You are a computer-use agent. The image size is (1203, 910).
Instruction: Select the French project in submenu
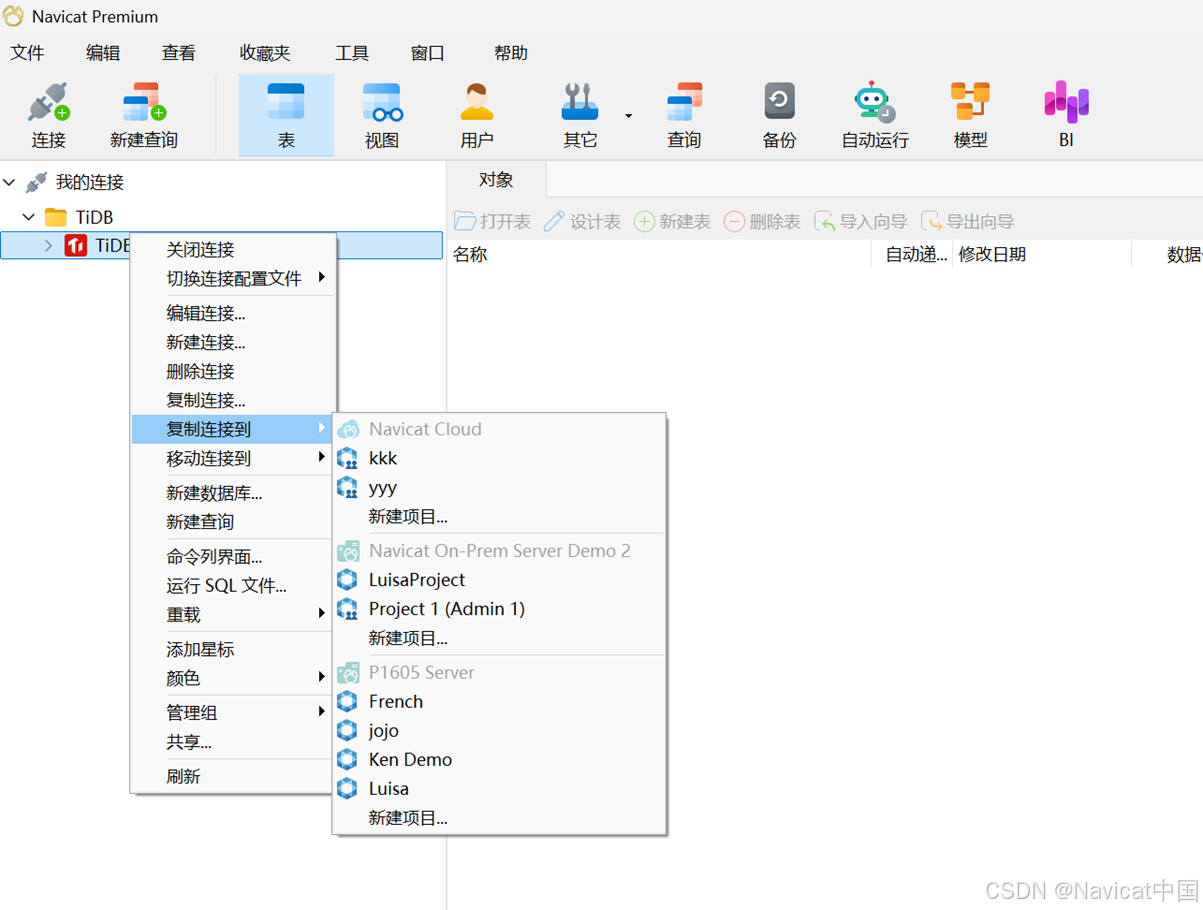[x=499, y=701]
